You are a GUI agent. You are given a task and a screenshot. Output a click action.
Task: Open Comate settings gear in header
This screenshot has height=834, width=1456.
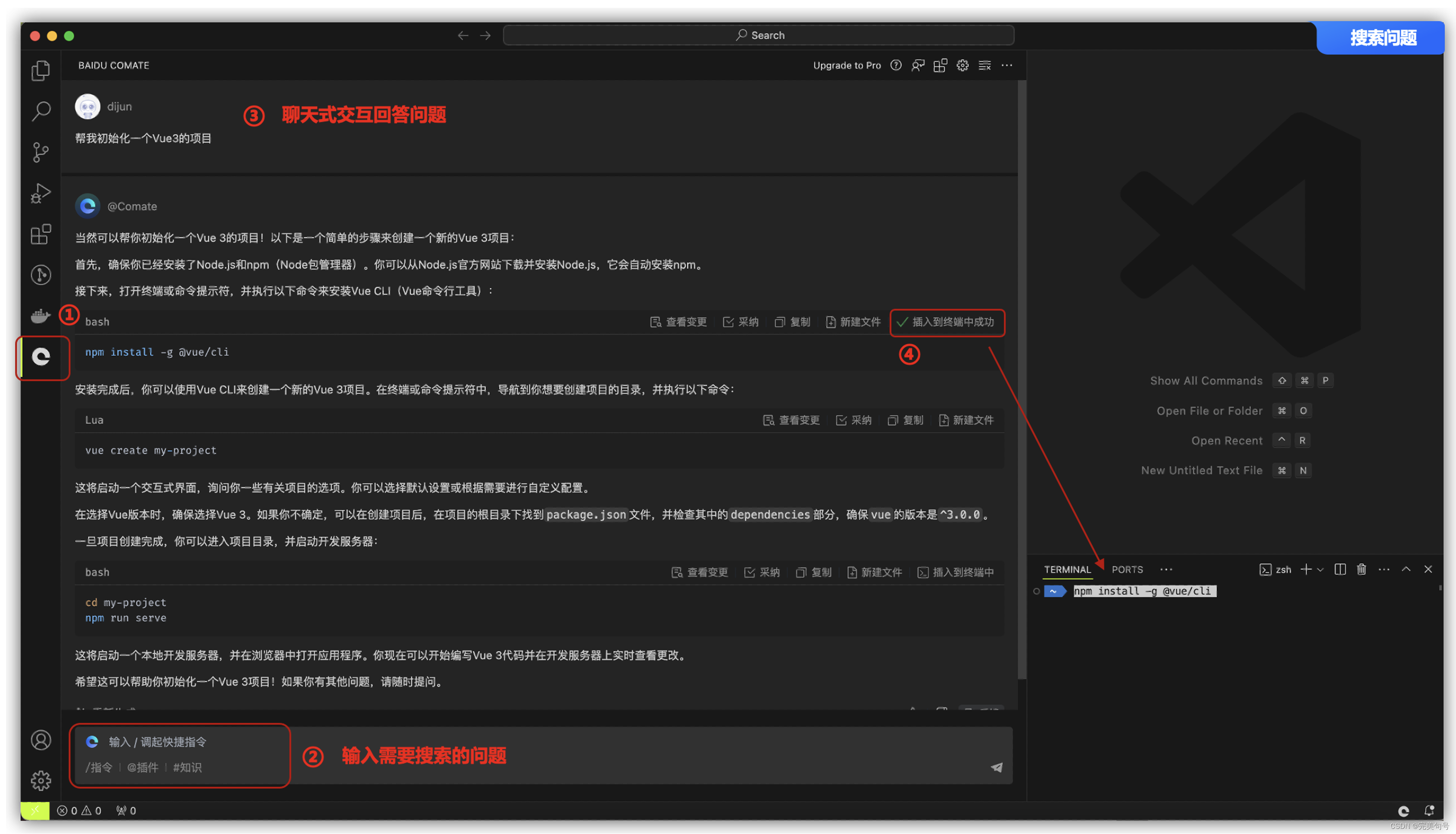click(x=962, y=65)
